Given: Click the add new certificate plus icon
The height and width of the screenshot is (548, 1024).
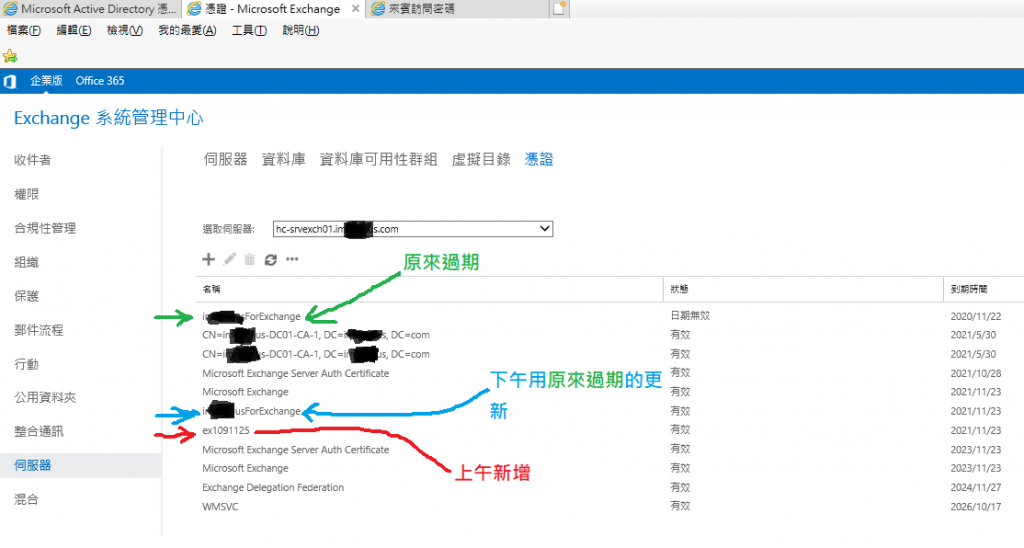Looking at the screenshot, I should (208, 259).
